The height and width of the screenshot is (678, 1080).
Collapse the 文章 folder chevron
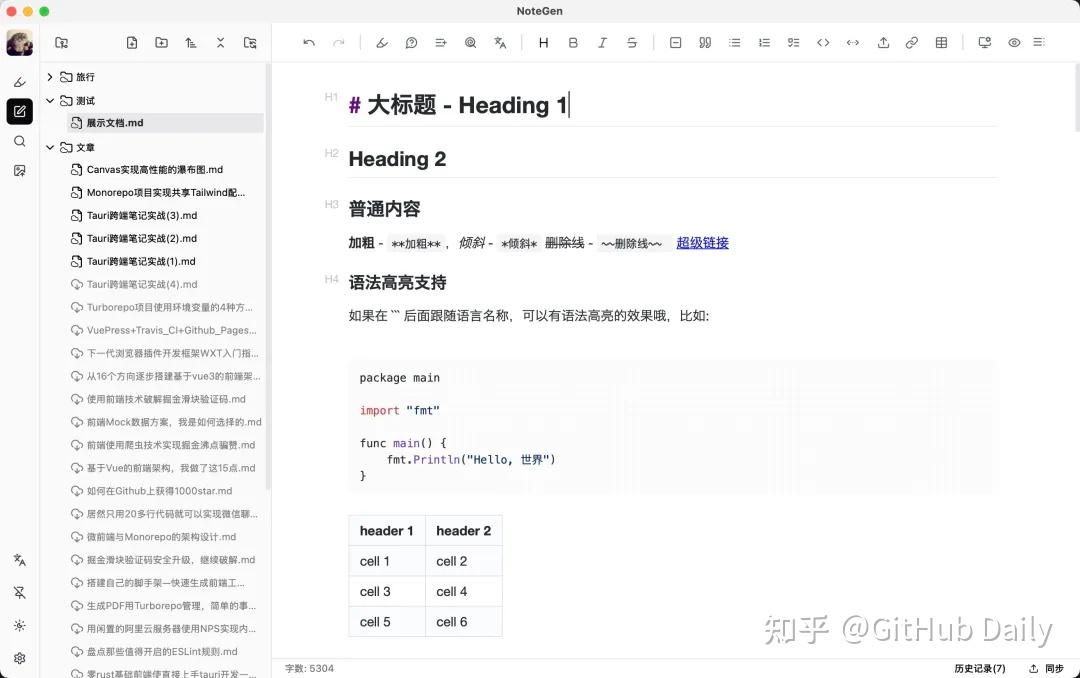click(x=50, y=147)
